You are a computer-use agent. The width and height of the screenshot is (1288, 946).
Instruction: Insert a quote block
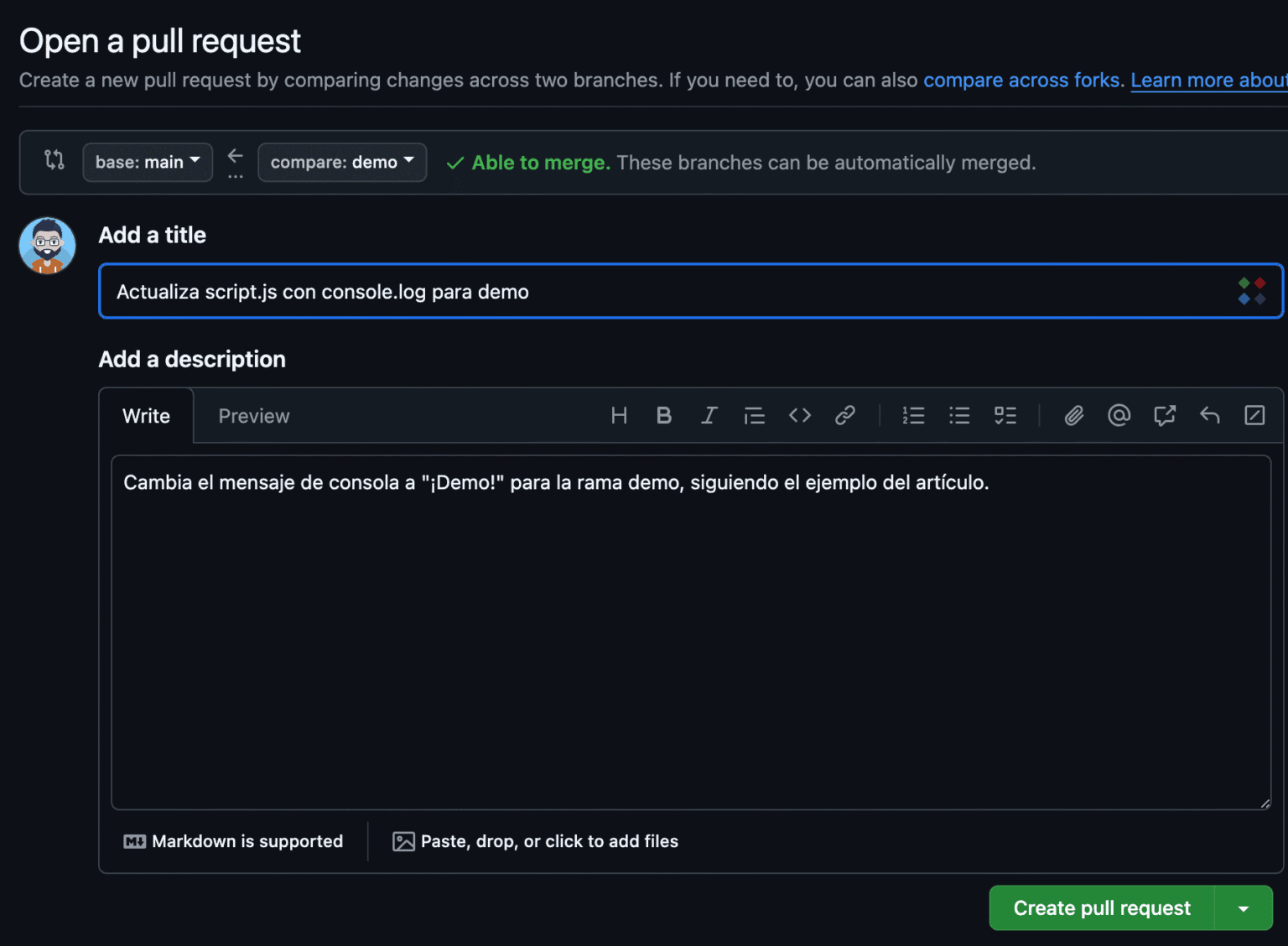tap(754, 415)
